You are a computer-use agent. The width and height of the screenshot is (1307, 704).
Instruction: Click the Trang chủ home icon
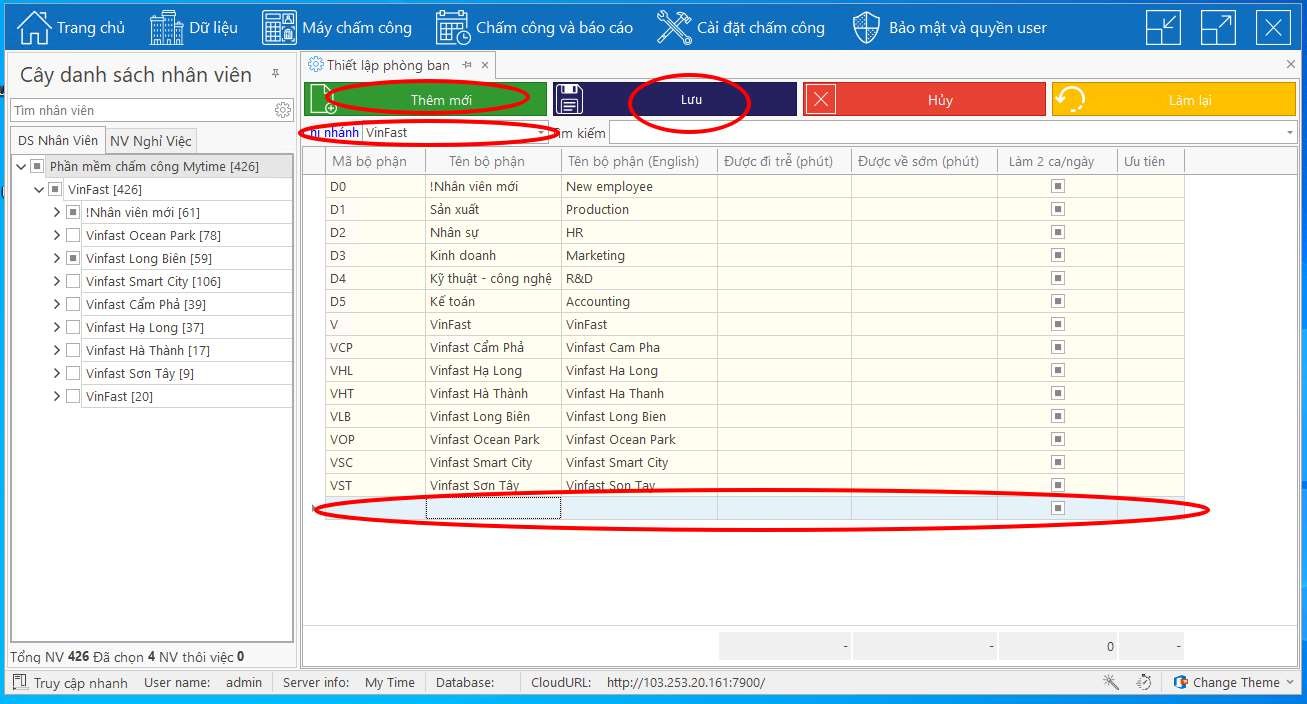34,27
